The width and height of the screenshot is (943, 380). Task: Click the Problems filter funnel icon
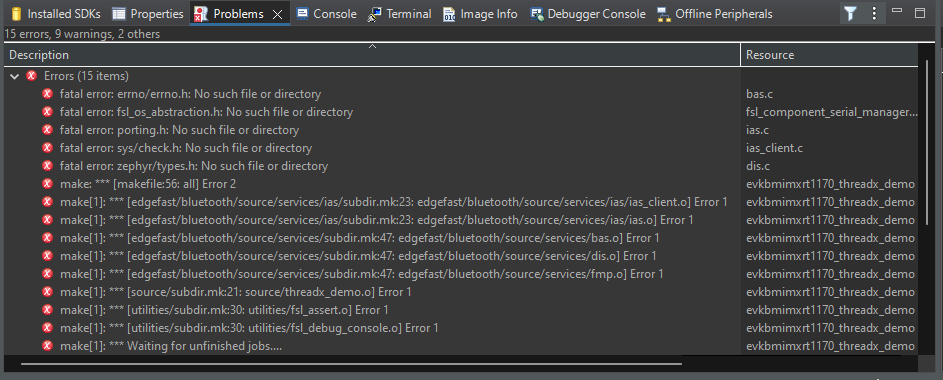(850, 13)
